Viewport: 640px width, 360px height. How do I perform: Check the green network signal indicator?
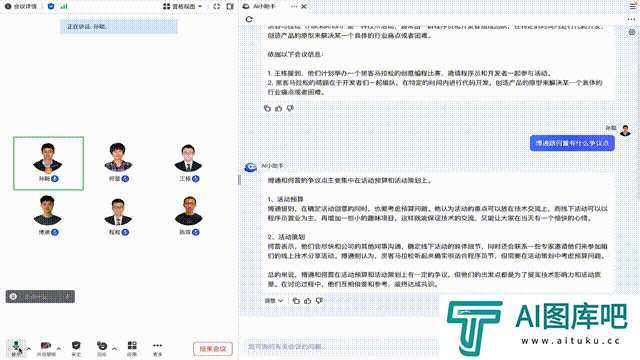click(64, 7)
